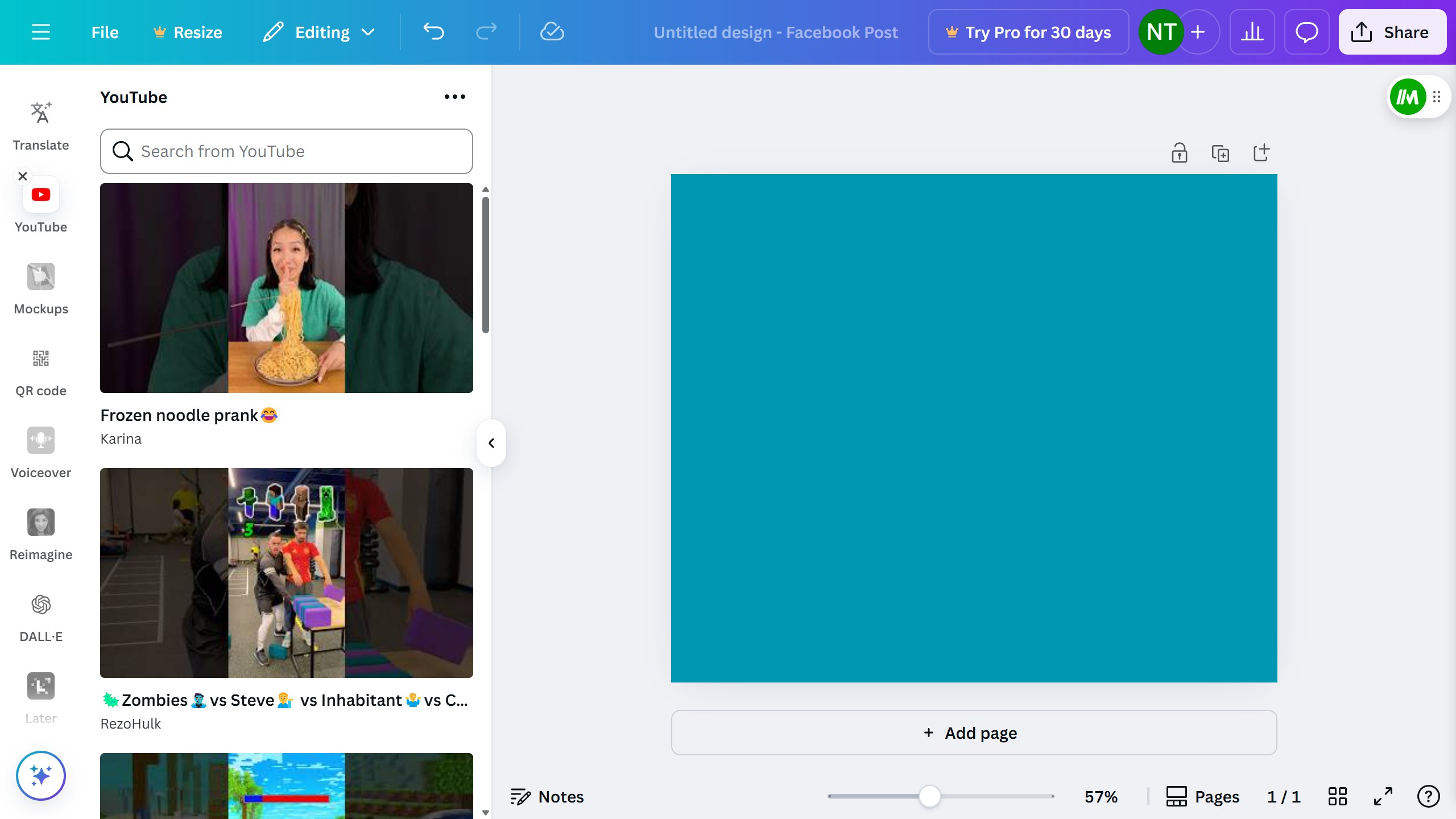Click the undo arrow icon
This screenshot has height=819, width=1456.
pos(433,32)
